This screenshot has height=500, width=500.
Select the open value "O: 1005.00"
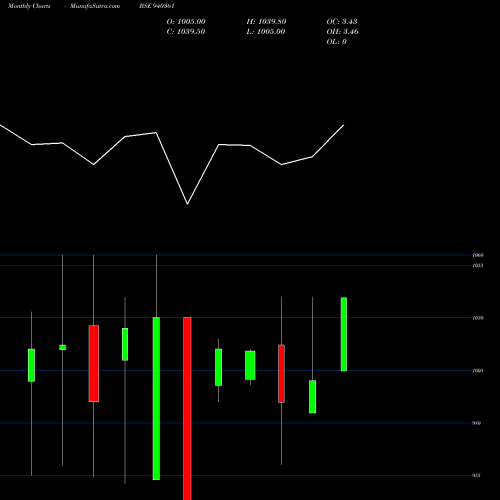(x=186, y=22)
